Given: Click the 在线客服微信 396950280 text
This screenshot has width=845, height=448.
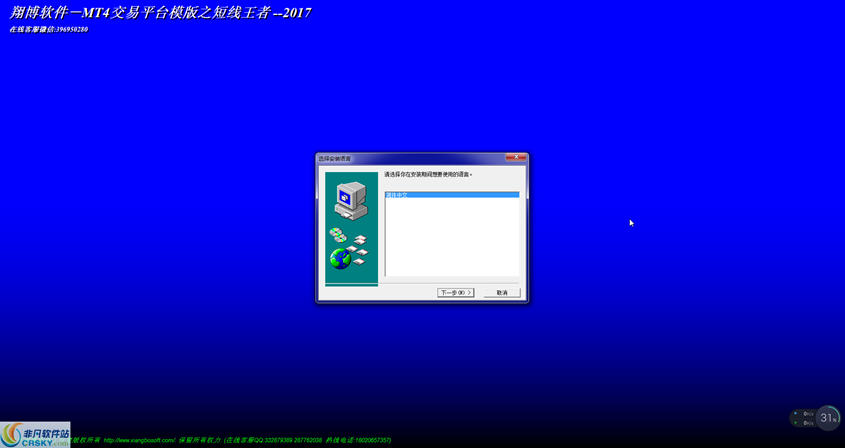Looking at the screenshot, I should 49,30.
